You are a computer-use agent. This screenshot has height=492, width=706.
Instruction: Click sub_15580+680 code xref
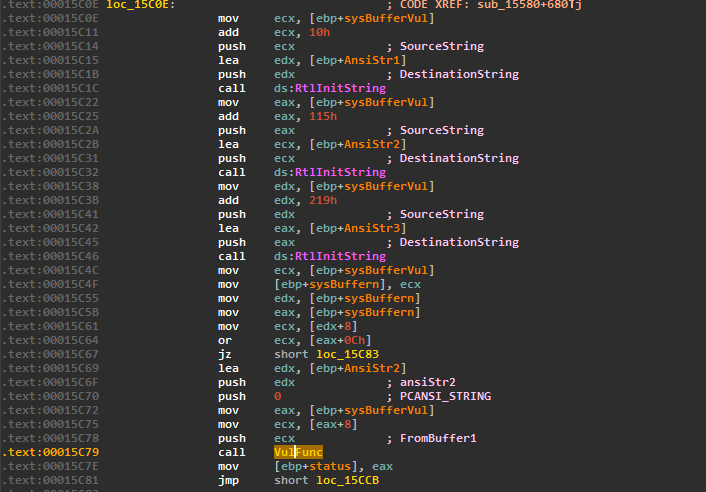pos(530,5)
